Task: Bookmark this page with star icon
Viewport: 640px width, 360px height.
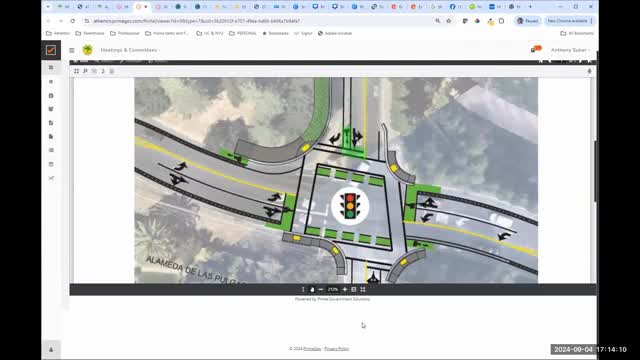Action: [x=449, y=21]
